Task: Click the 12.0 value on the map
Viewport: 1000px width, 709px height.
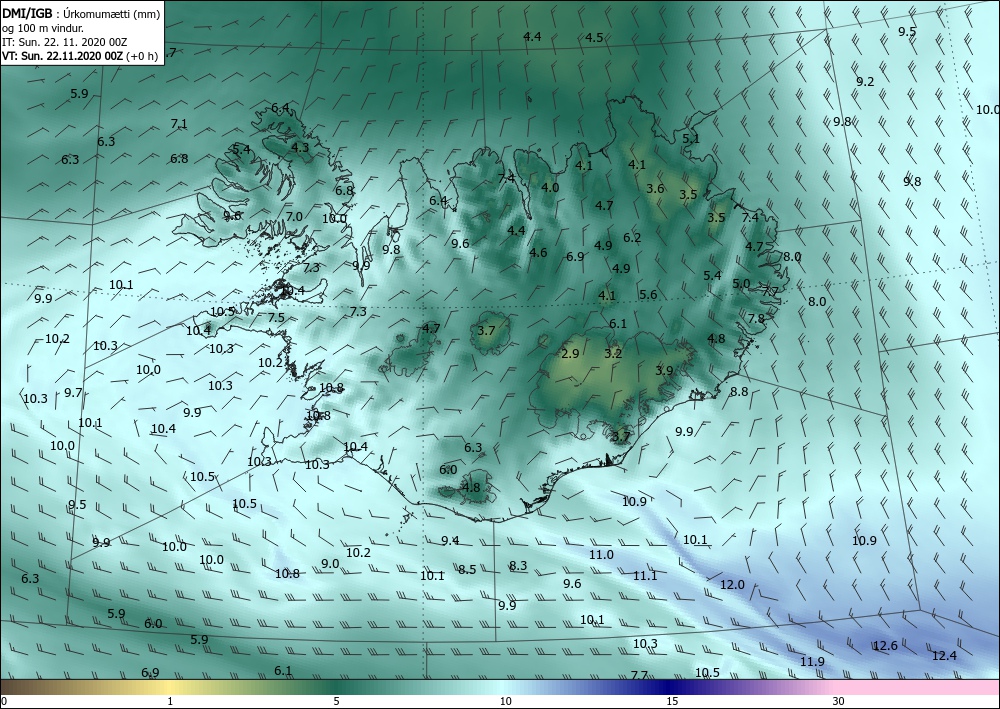Action: [732, 585]
